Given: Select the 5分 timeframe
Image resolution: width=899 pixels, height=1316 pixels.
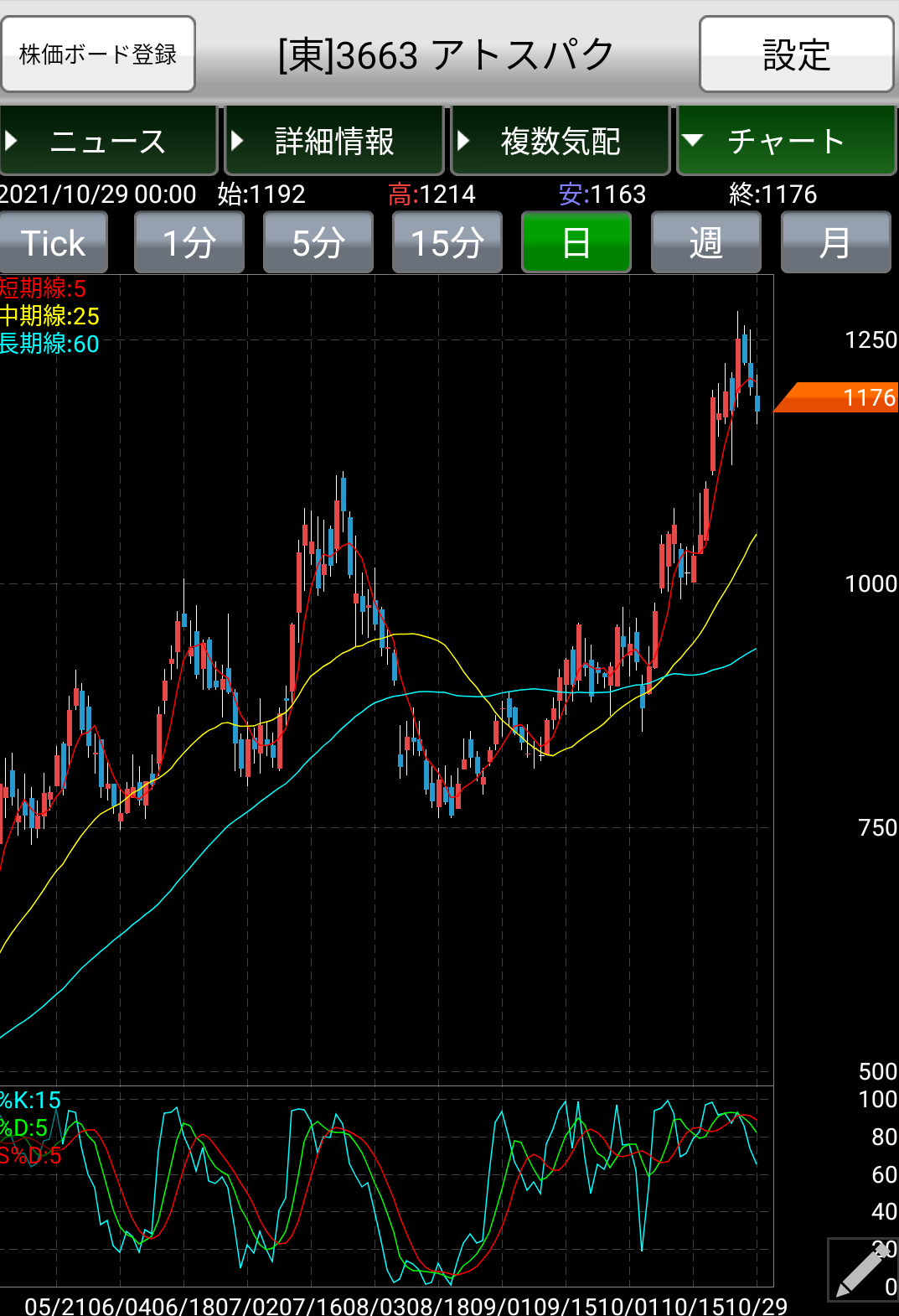Looking at the screenshot, I should coord(318,243).
